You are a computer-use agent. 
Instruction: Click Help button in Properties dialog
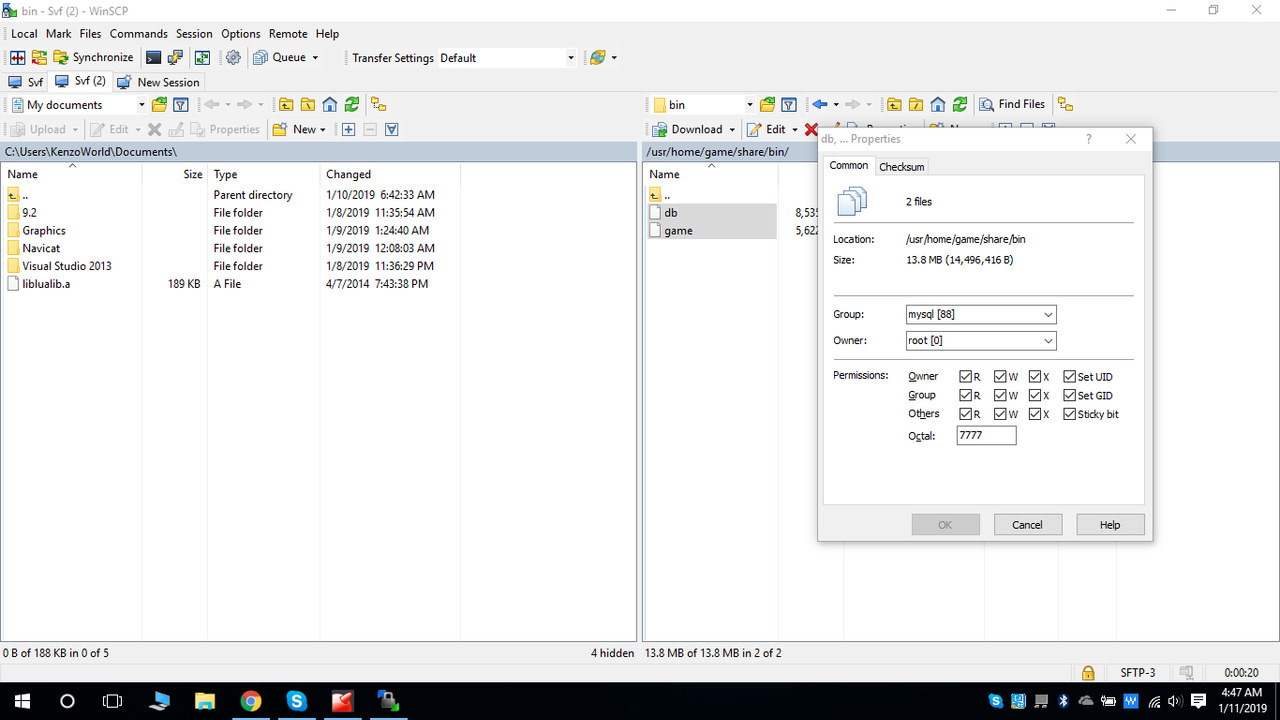[x=1110, y=524]
